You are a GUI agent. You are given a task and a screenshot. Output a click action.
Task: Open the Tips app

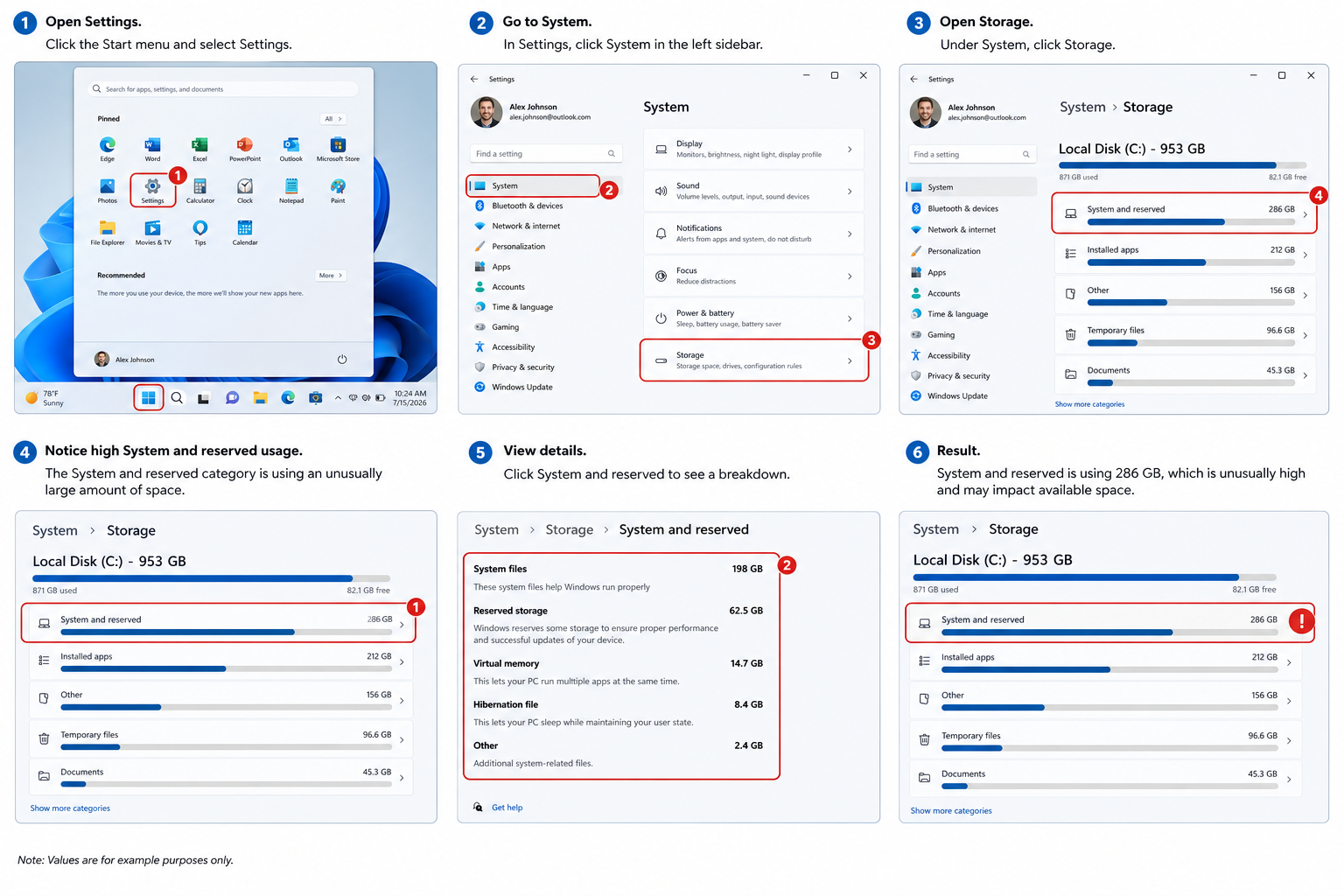pyautogui.click(x=199, y=232)
